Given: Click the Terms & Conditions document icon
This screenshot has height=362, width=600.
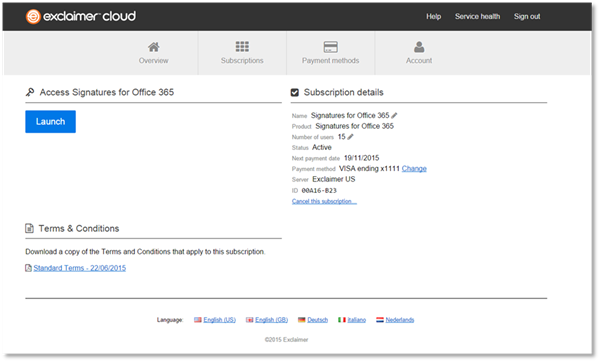Looking at the screenshot, I should [x=29, y=228].
